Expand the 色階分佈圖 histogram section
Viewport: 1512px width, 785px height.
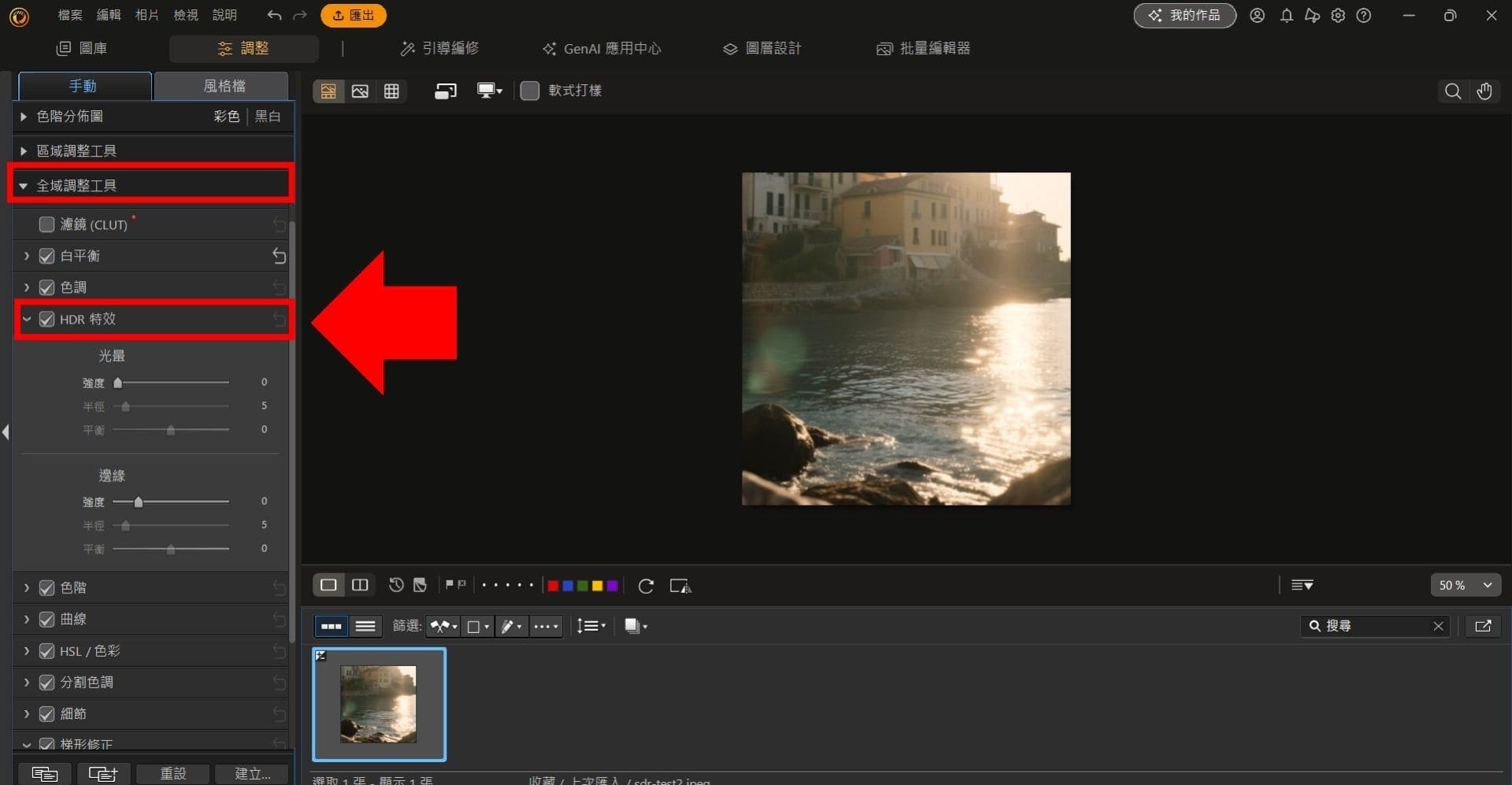[x=24, y=117]
